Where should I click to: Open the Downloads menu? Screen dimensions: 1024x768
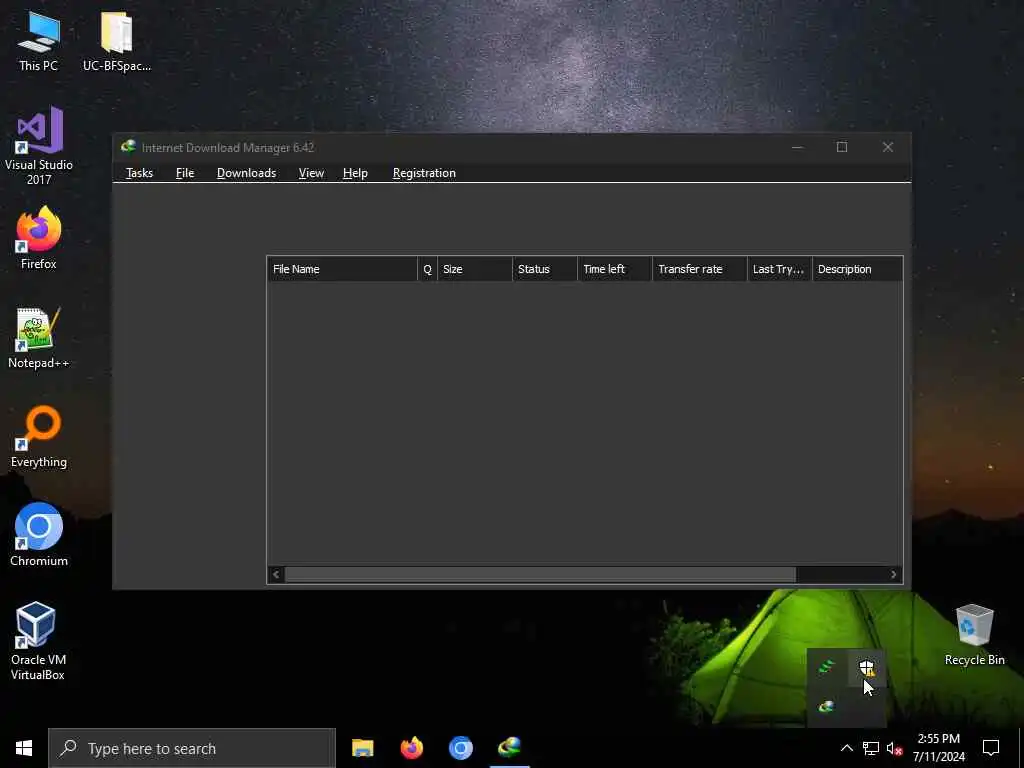coord(246,173)
